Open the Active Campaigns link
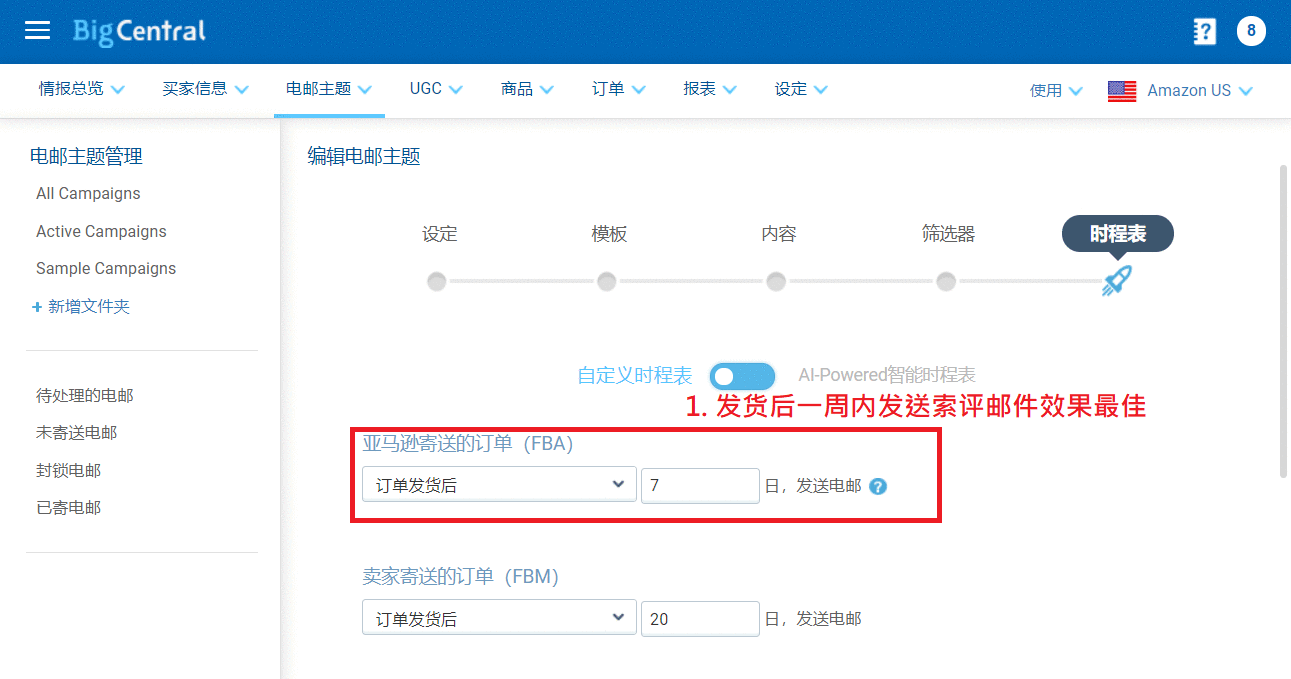 click(101, 231)
